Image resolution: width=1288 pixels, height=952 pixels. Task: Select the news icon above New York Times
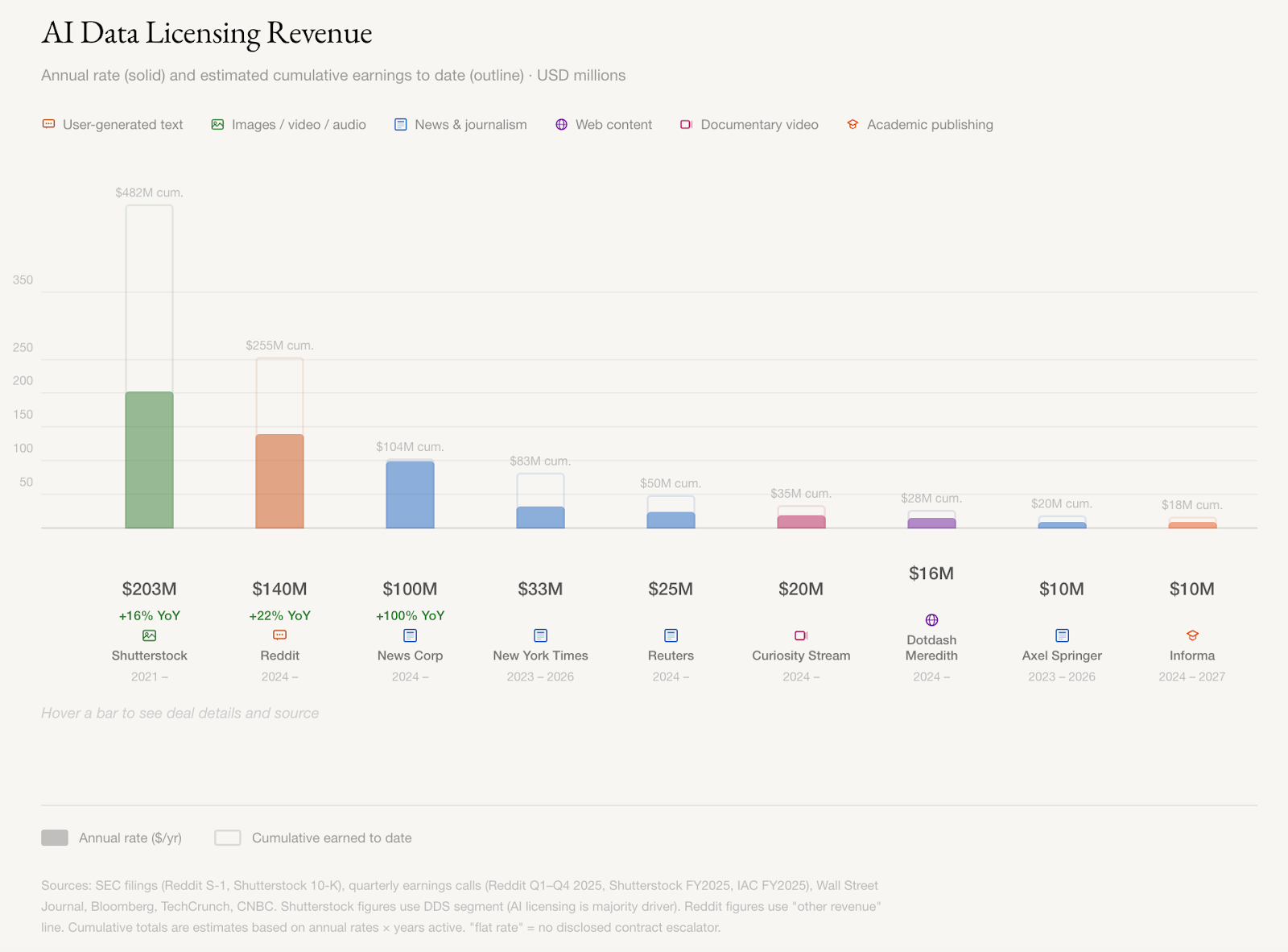tap(539, 635)
